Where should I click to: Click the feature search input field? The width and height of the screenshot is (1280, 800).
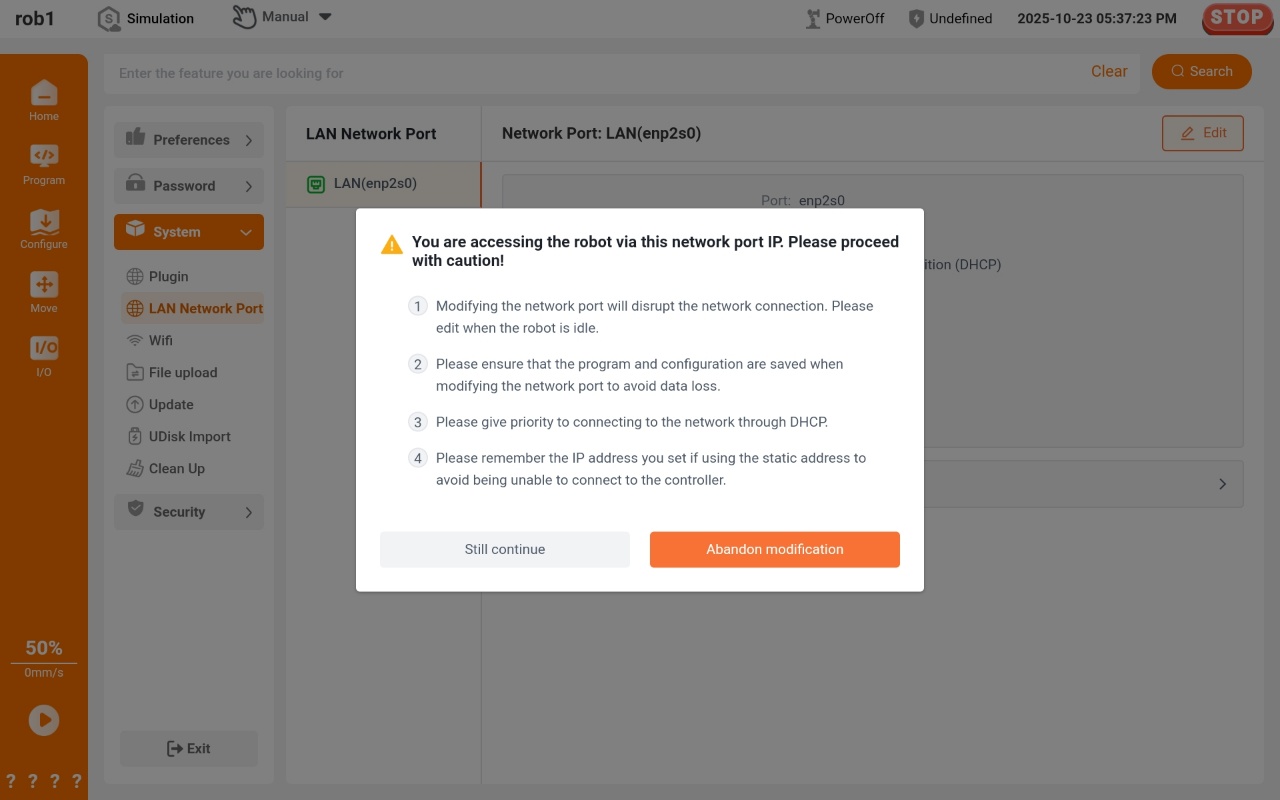[600, 73]
